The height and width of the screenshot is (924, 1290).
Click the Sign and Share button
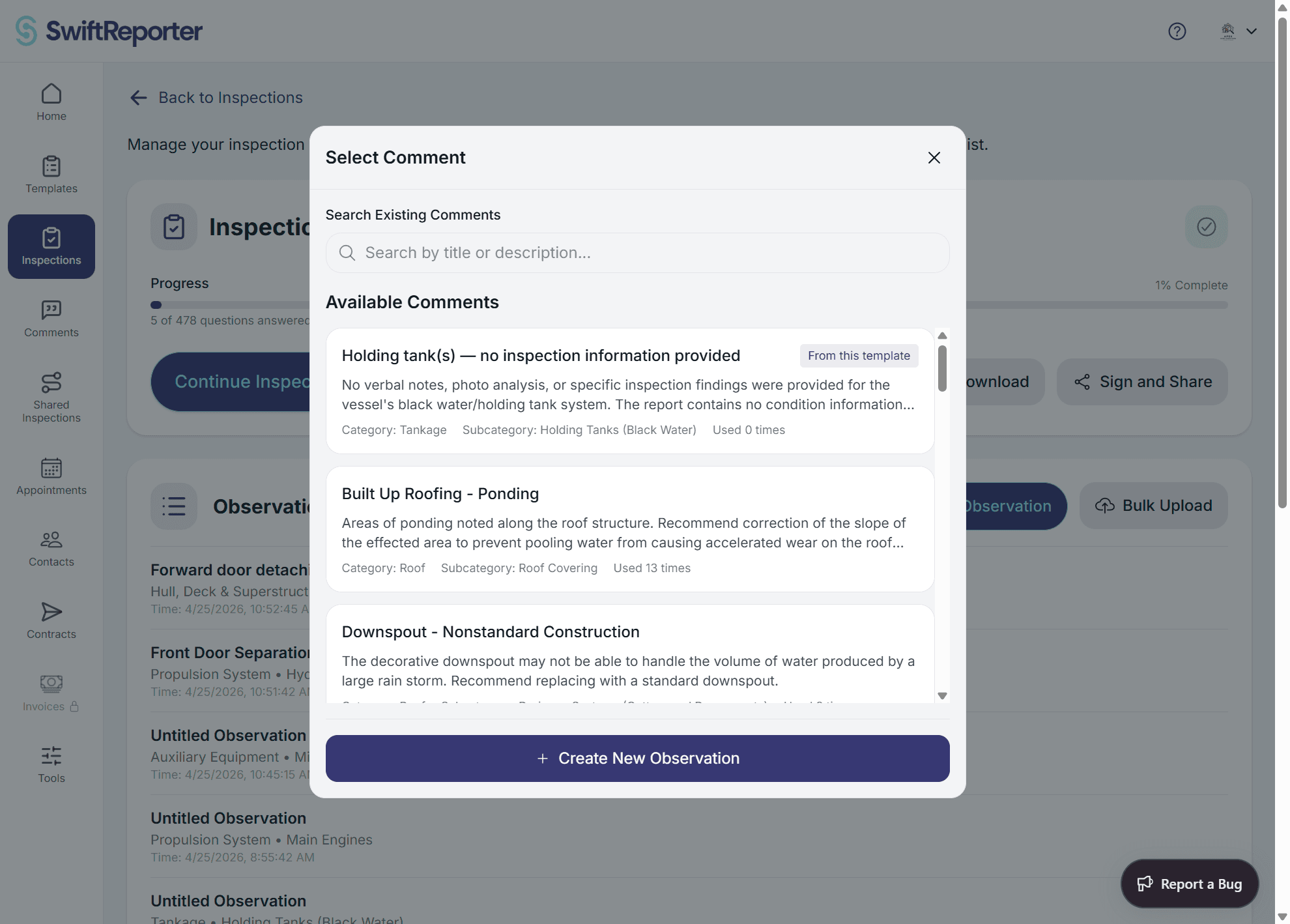pos(1143,382)
